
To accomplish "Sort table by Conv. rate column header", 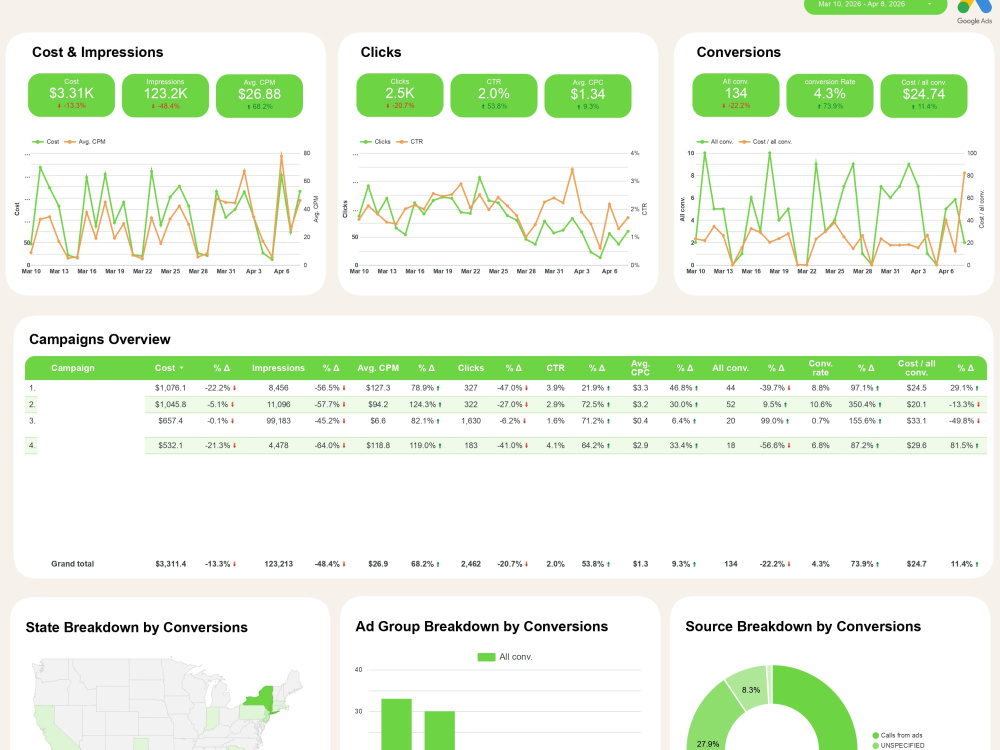I will 820,368.
